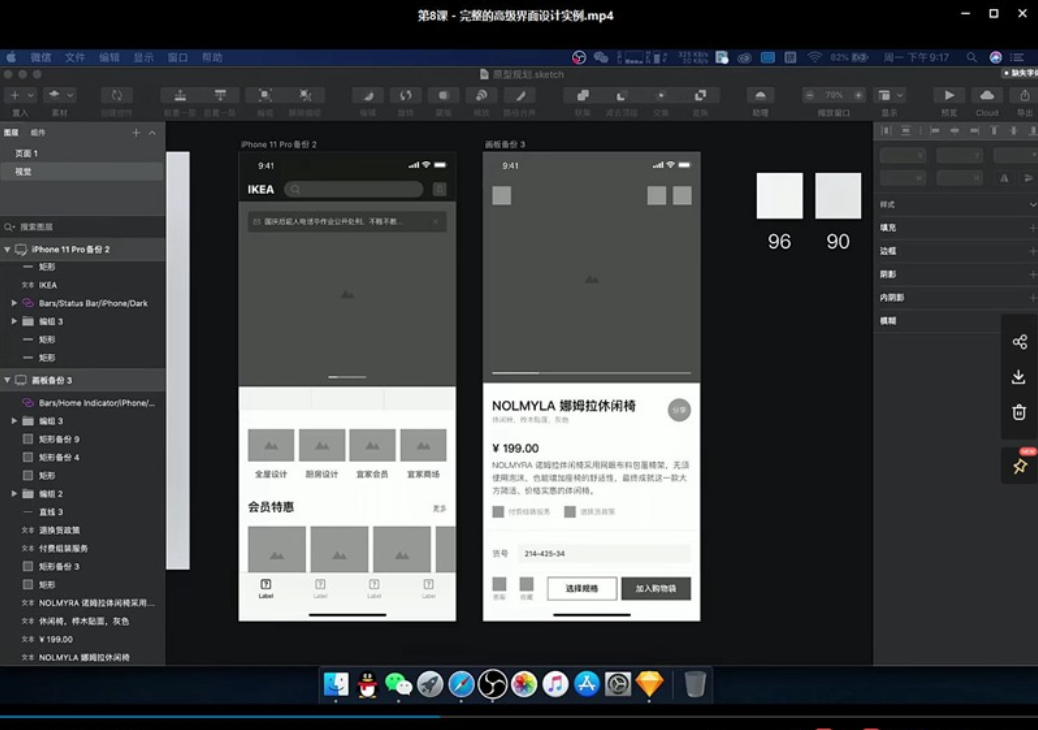Add a new page with plus icon
Image resolution: width=1038 pixels, height=730 pixels.
pos(136,132)
